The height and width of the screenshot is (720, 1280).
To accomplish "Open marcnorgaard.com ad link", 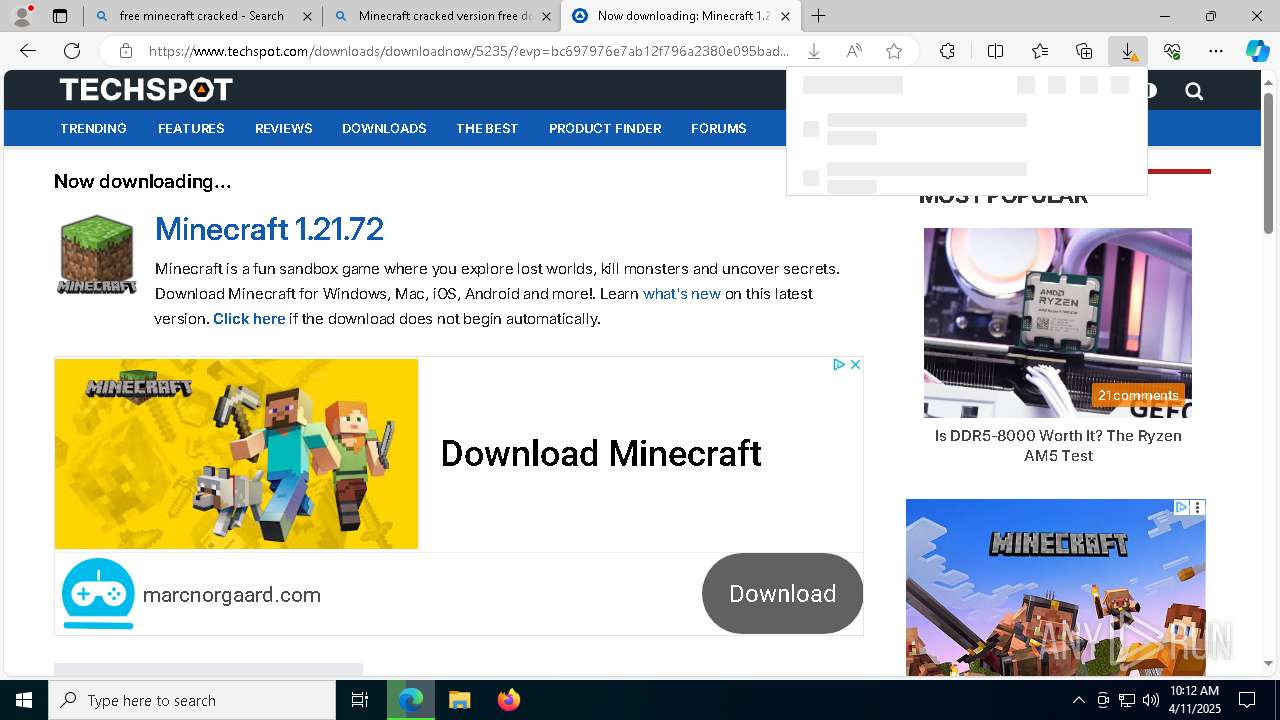I will pyautogui.click(x=232, y=595).
